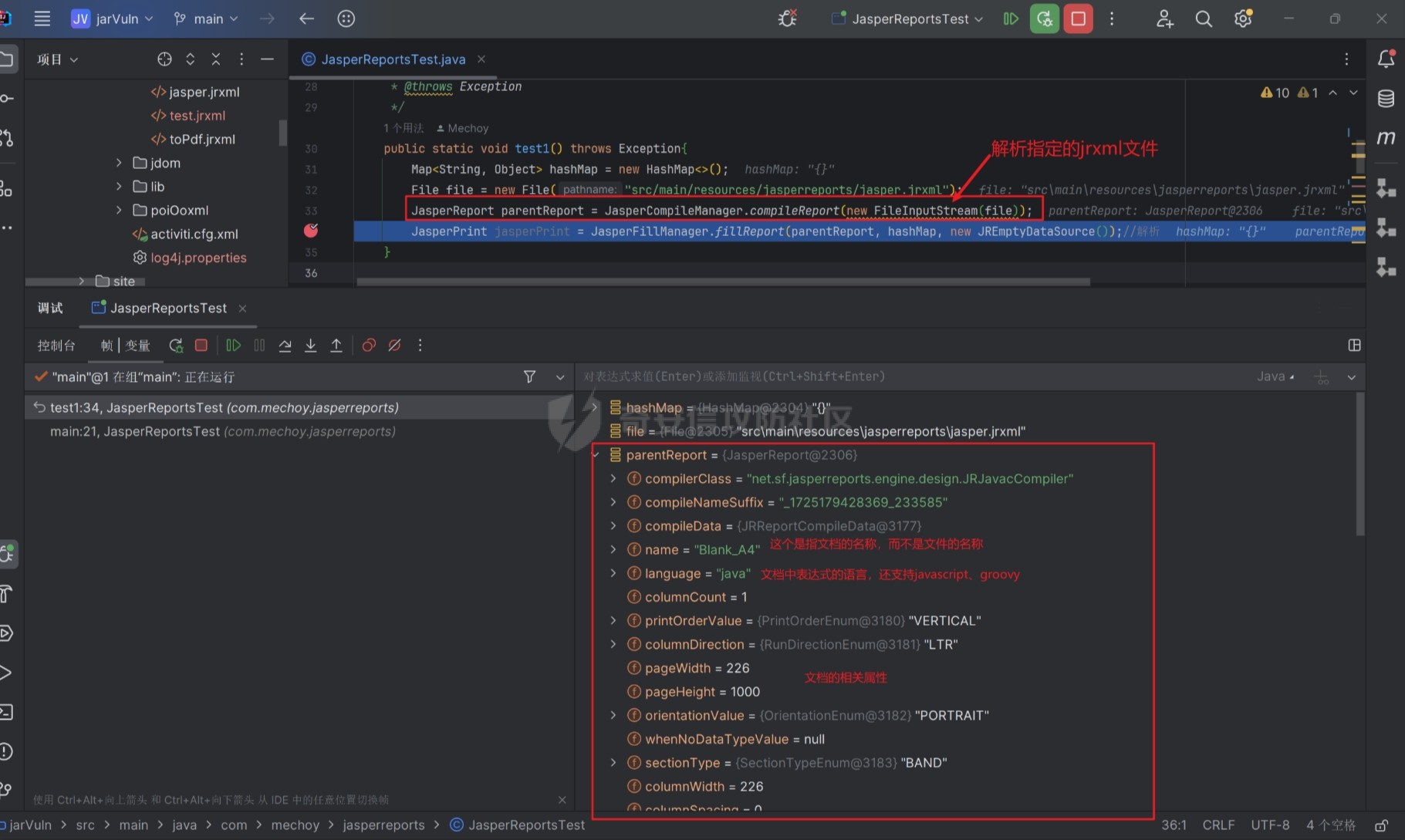
Task: Expand the compilerClass field
Action: (613, 478)
